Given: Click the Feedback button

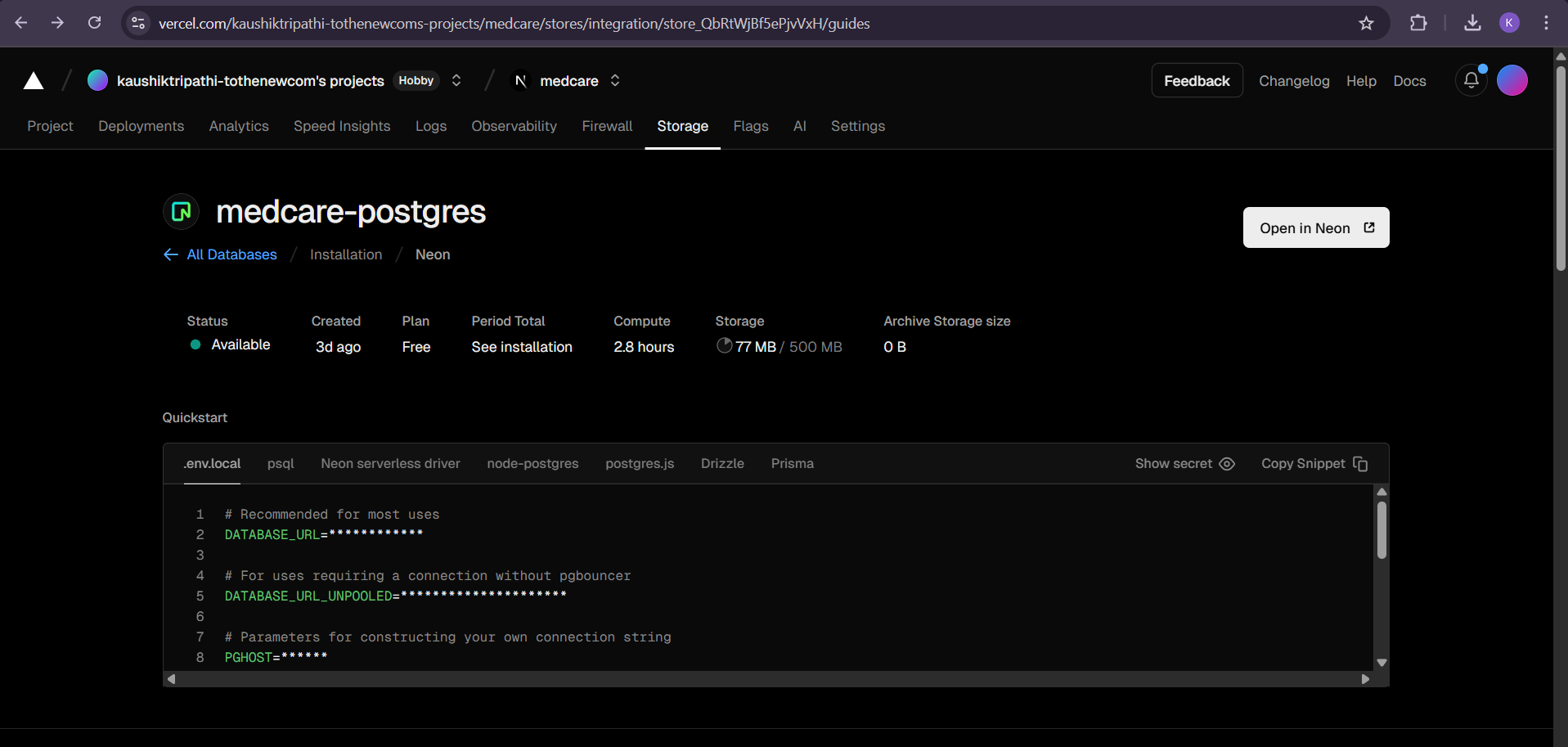Looking at the screenshot, I should (x=1197, y=80).
